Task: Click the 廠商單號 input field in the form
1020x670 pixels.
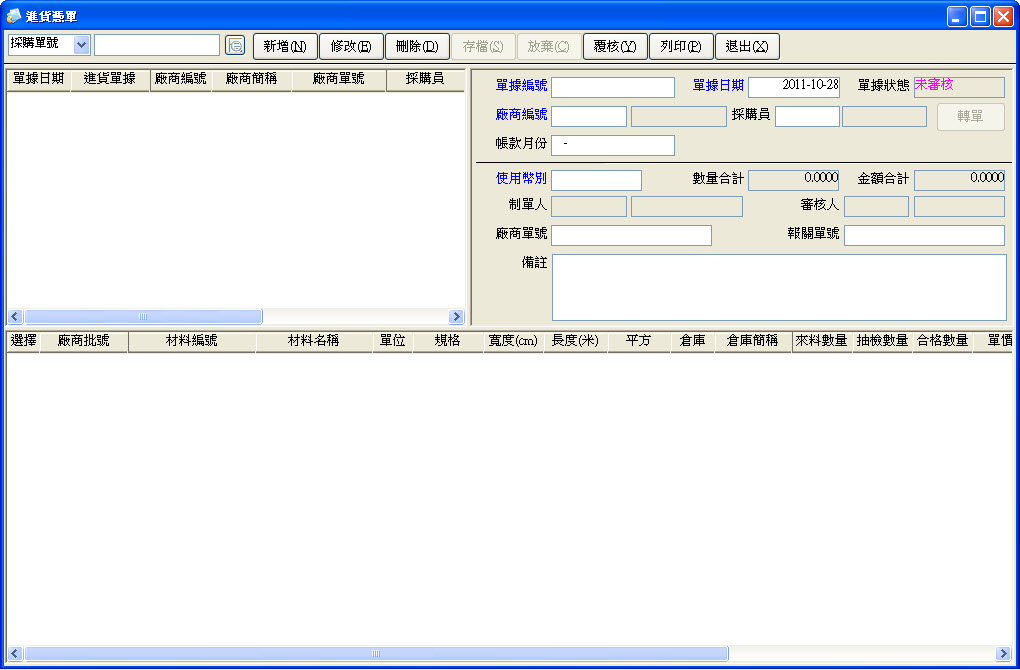Action: (632, 235)
